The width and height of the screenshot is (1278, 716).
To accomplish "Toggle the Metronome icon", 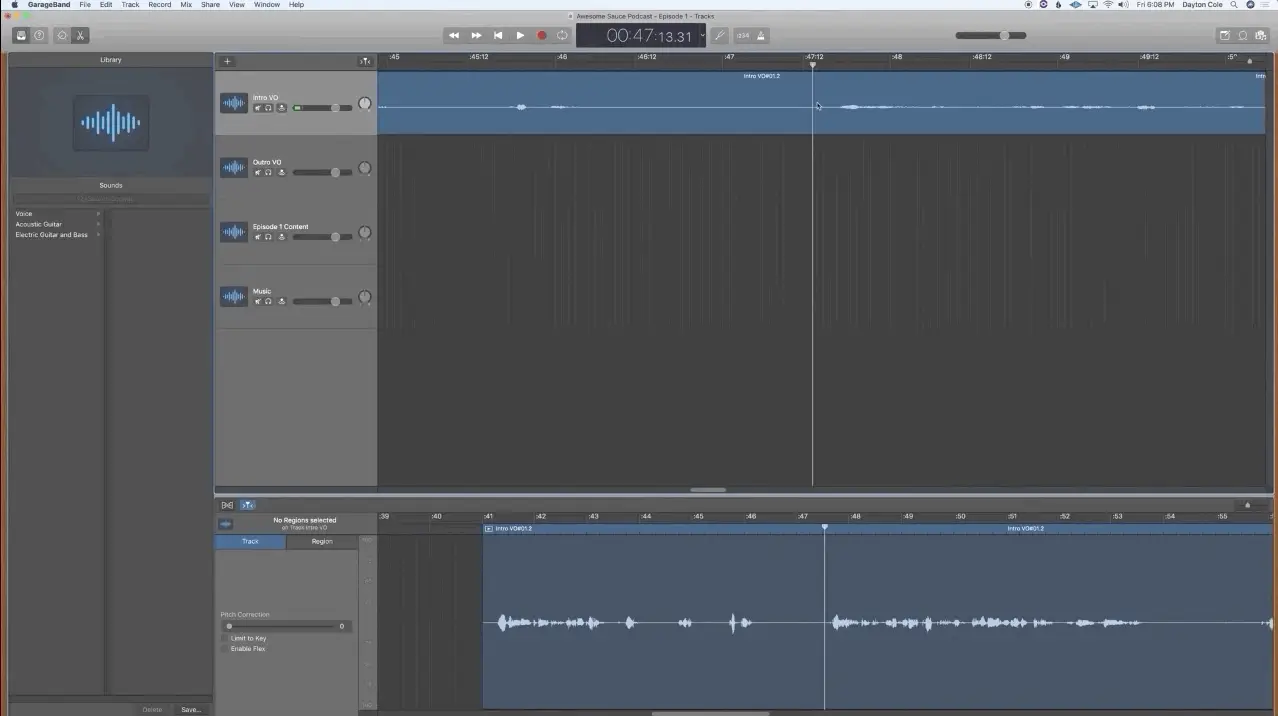I will [x=761, y=35].
